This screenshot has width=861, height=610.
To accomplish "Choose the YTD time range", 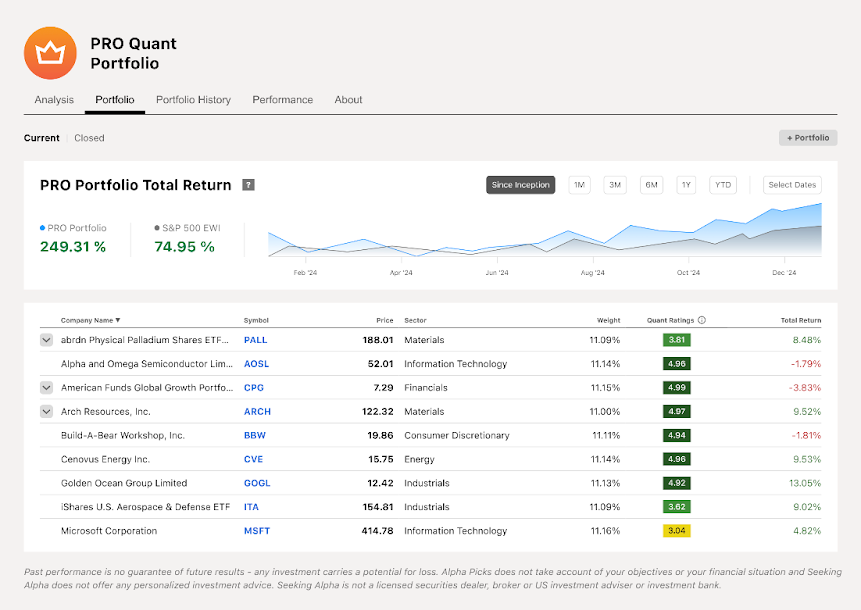I will (723, 185).
